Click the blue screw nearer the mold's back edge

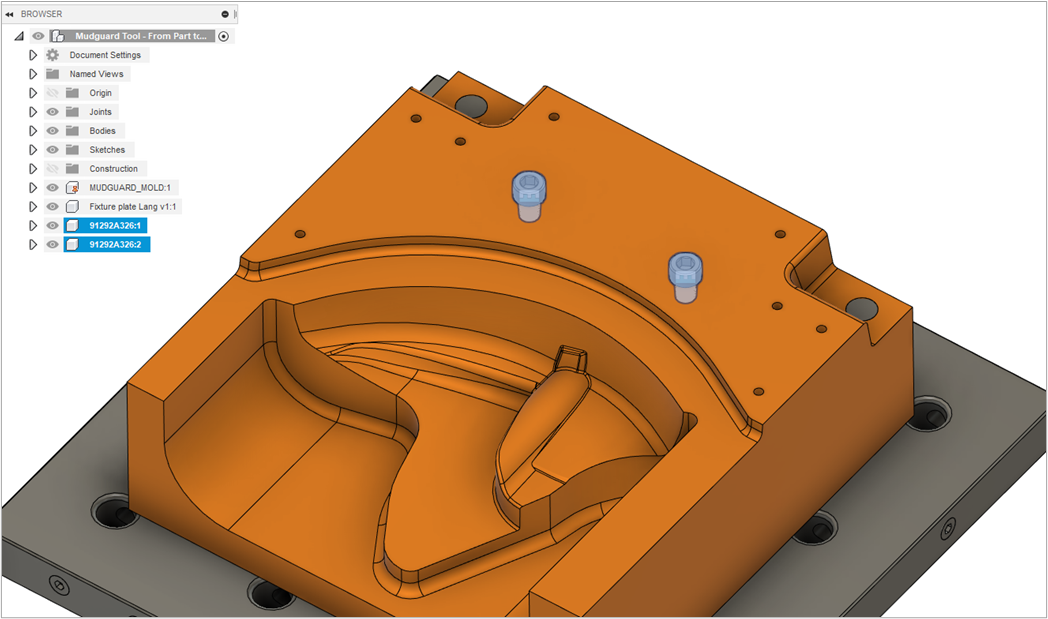(529, 195)
